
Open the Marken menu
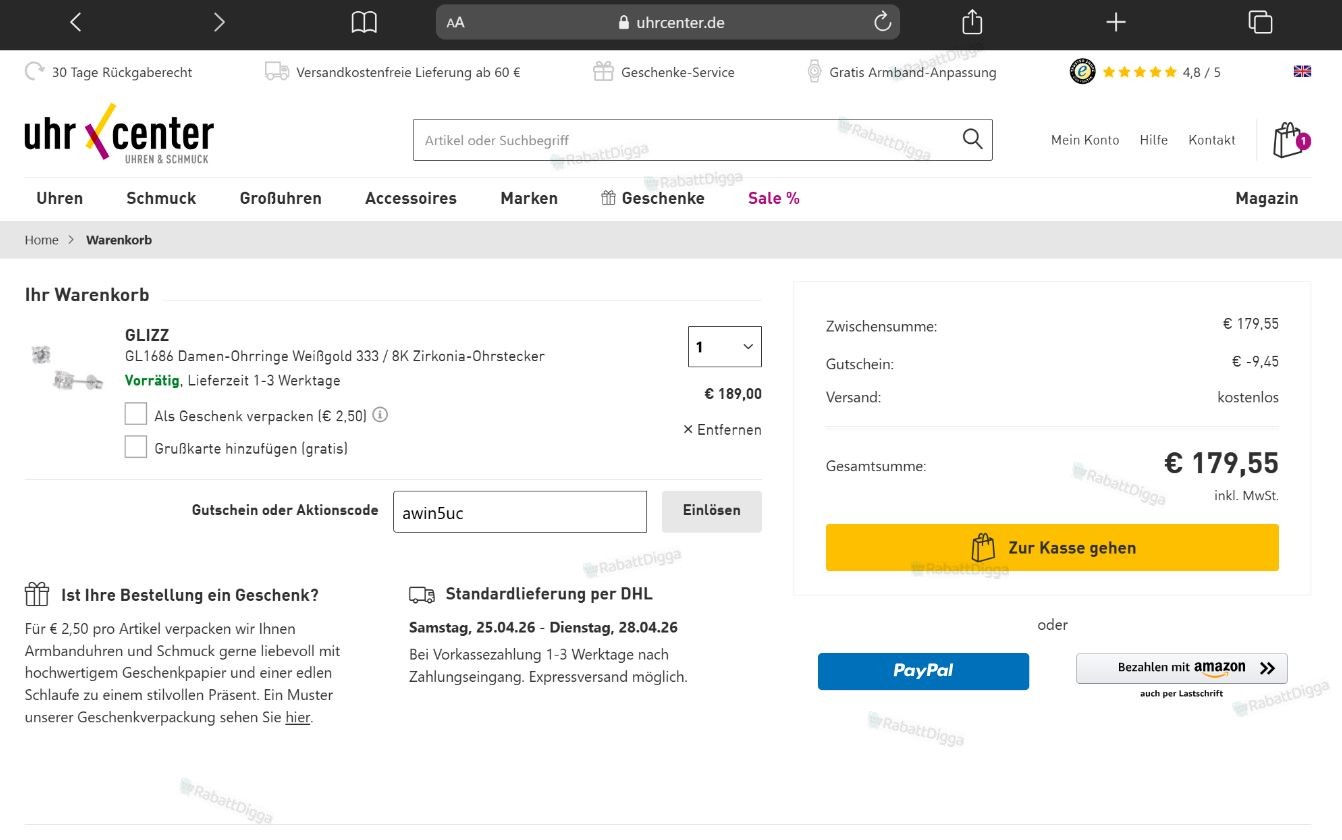[529, 198]
